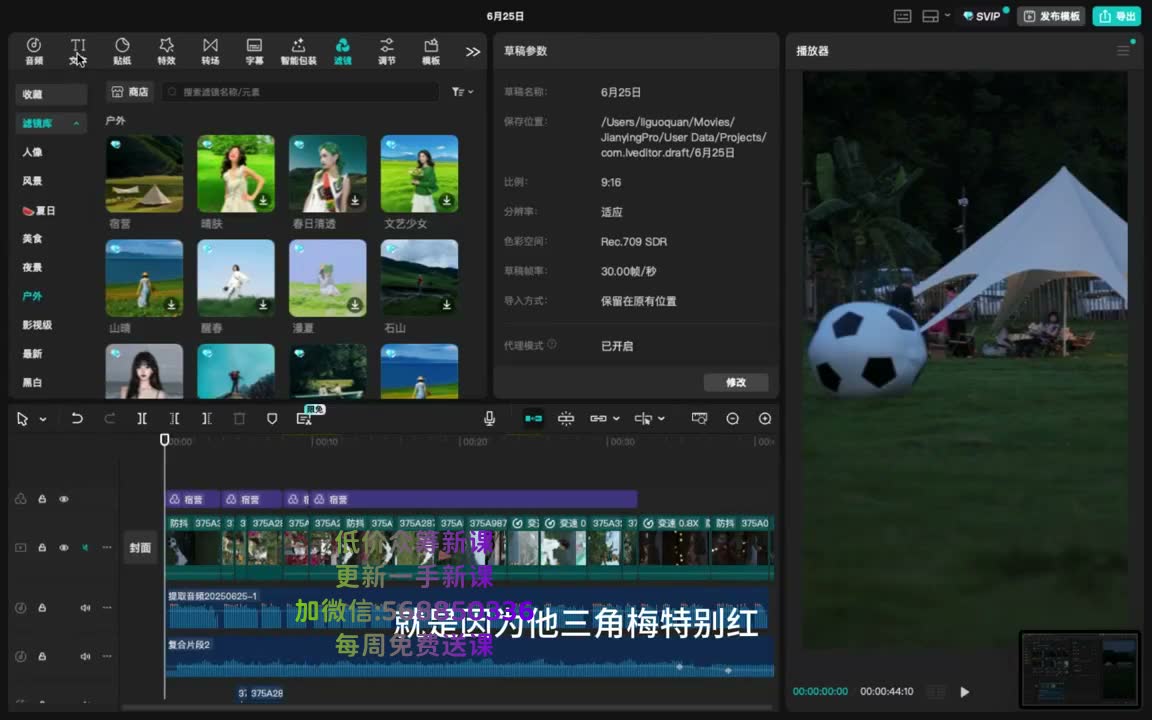This screenshot has width=1152, height=720.
Task: Split clip at playhead tool
Action: [142, 418]
